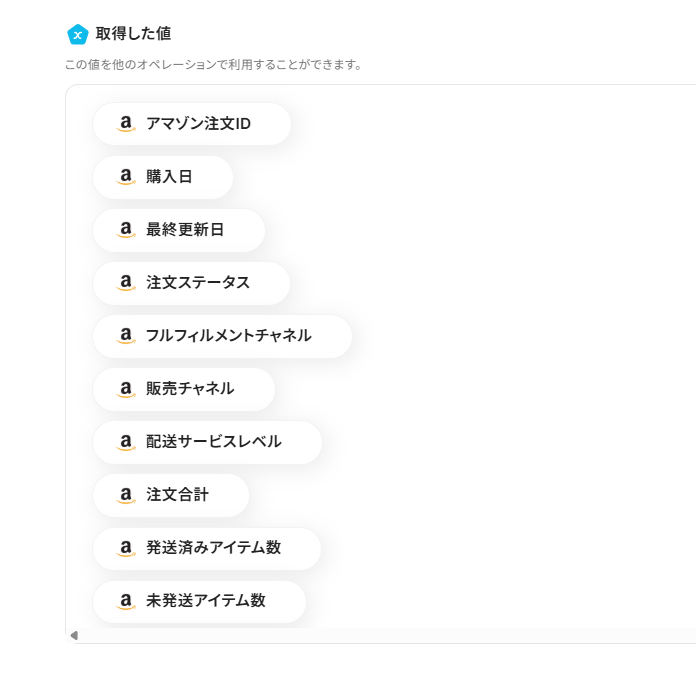The image size is (696, 682).
Task: Click the Amazon icon beside 注文合計
Action: point(126,495)
